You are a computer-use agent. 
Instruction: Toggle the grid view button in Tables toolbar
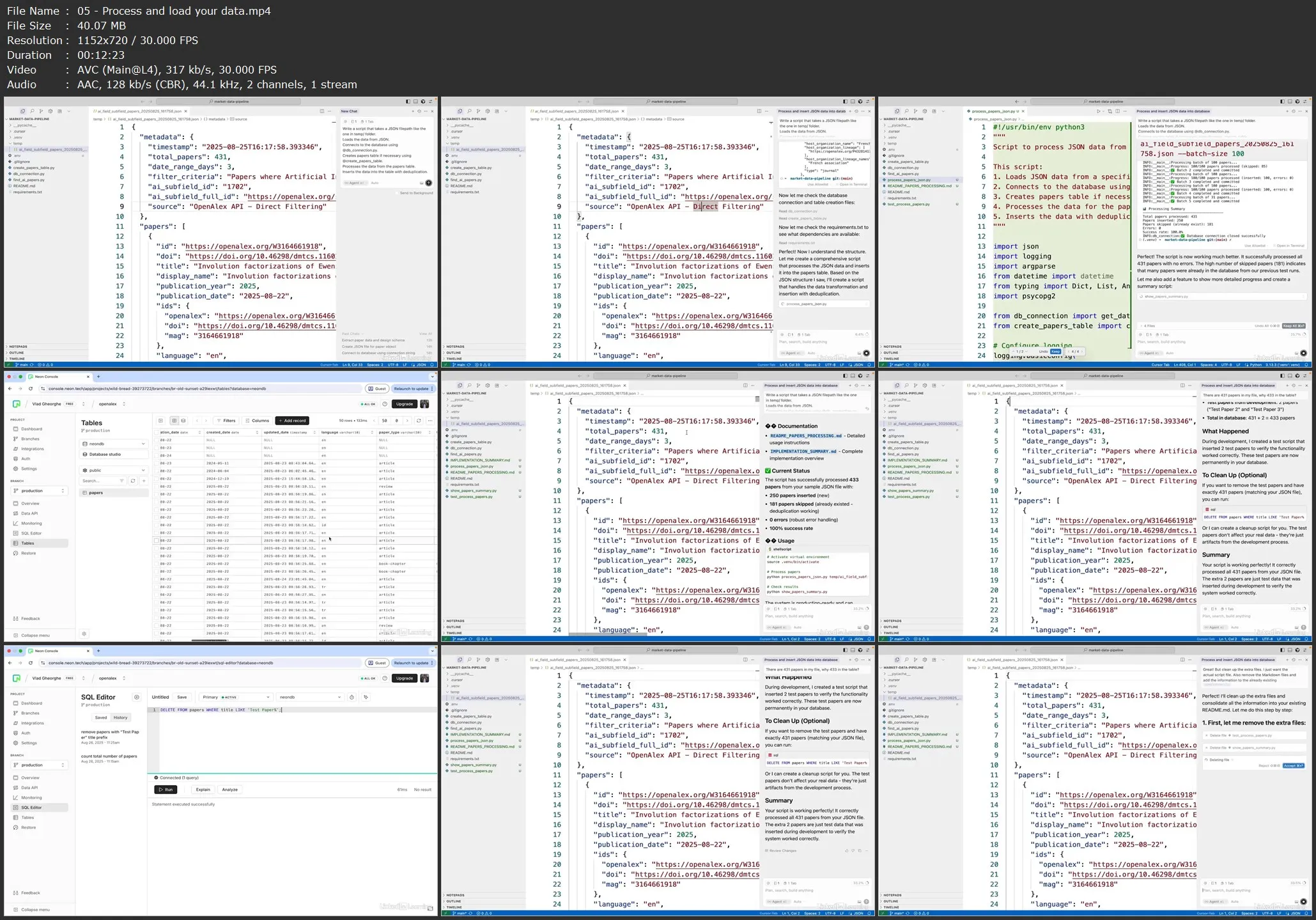pyautogui.click(x=174, y=421)
